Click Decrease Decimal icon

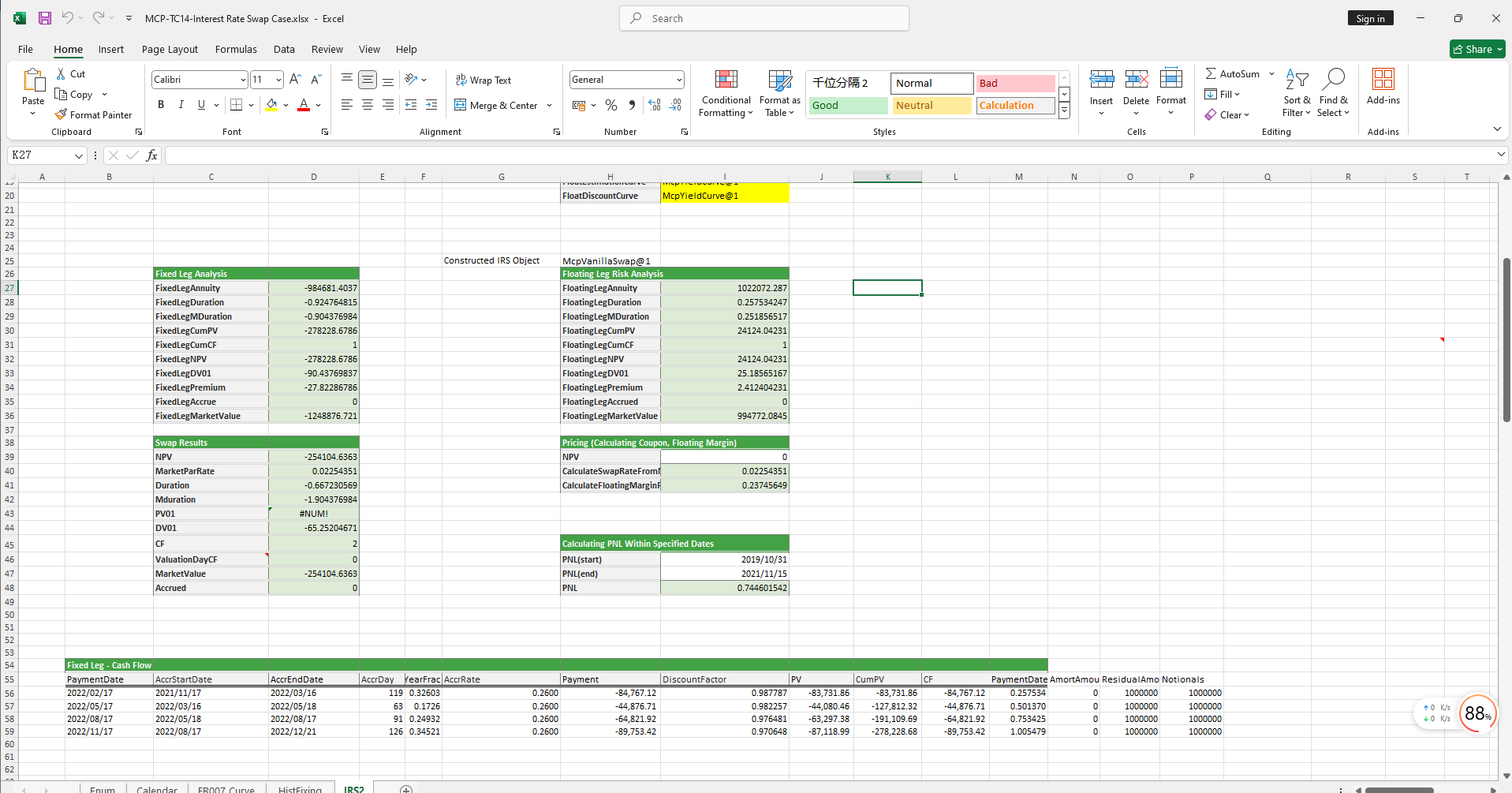(x=675, y=104)
